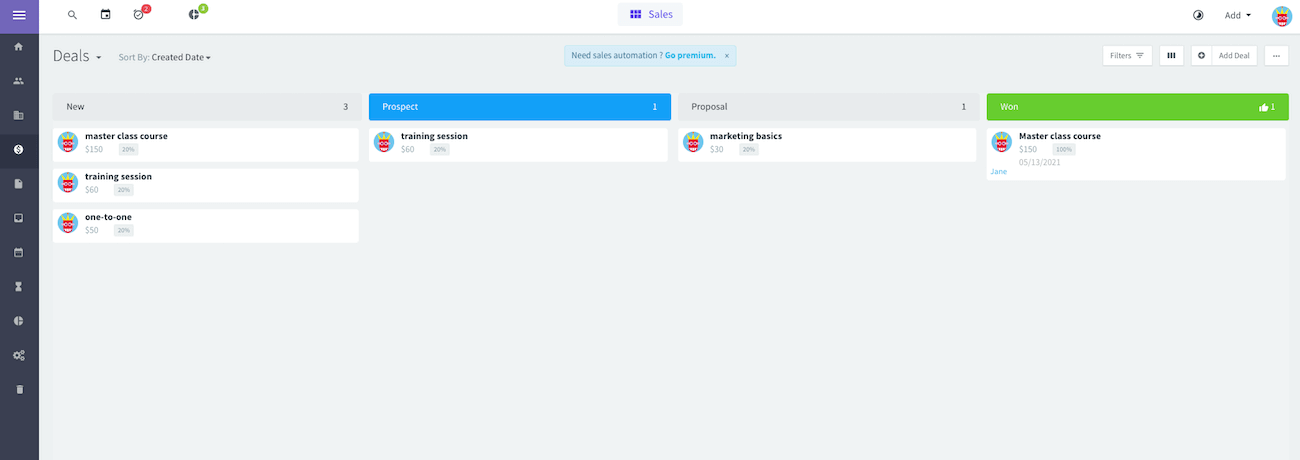This screenshot has height=460, width=1300.
Task: Open Contacts icon in left sidebar
Action: coord(18,81)
